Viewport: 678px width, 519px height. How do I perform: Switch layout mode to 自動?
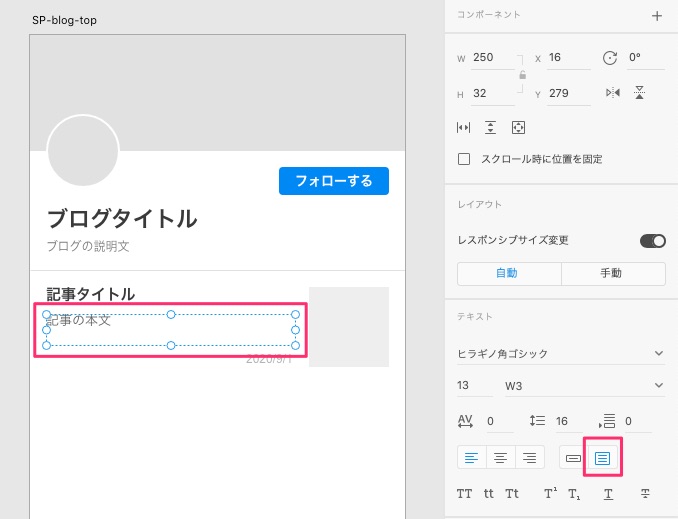click(x=508, y=273)
